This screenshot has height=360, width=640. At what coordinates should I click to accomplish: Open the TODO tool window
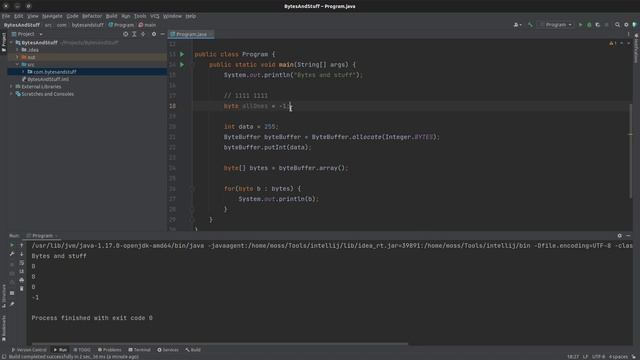click(82, 350)
